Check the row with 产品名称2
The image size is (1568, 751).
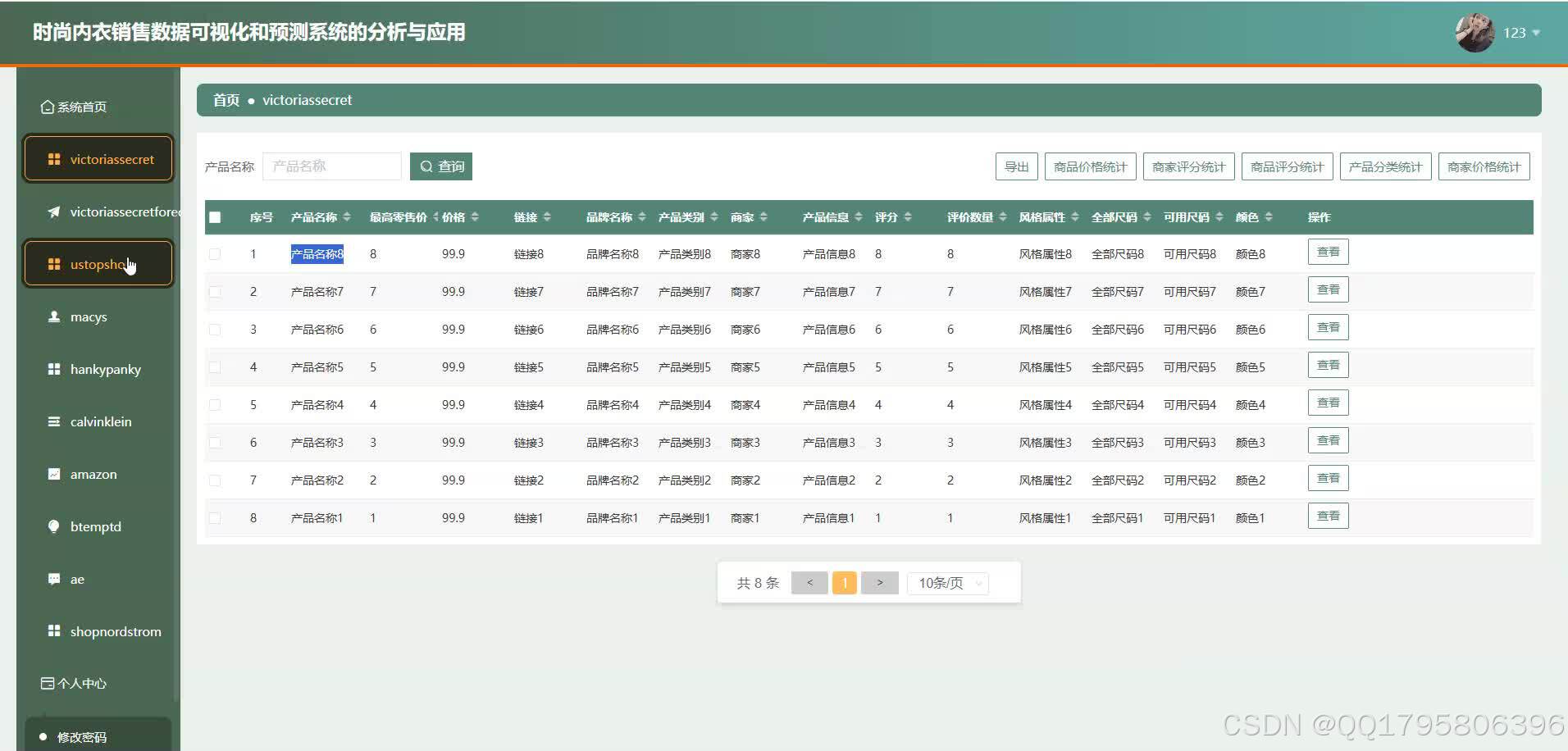215,480
